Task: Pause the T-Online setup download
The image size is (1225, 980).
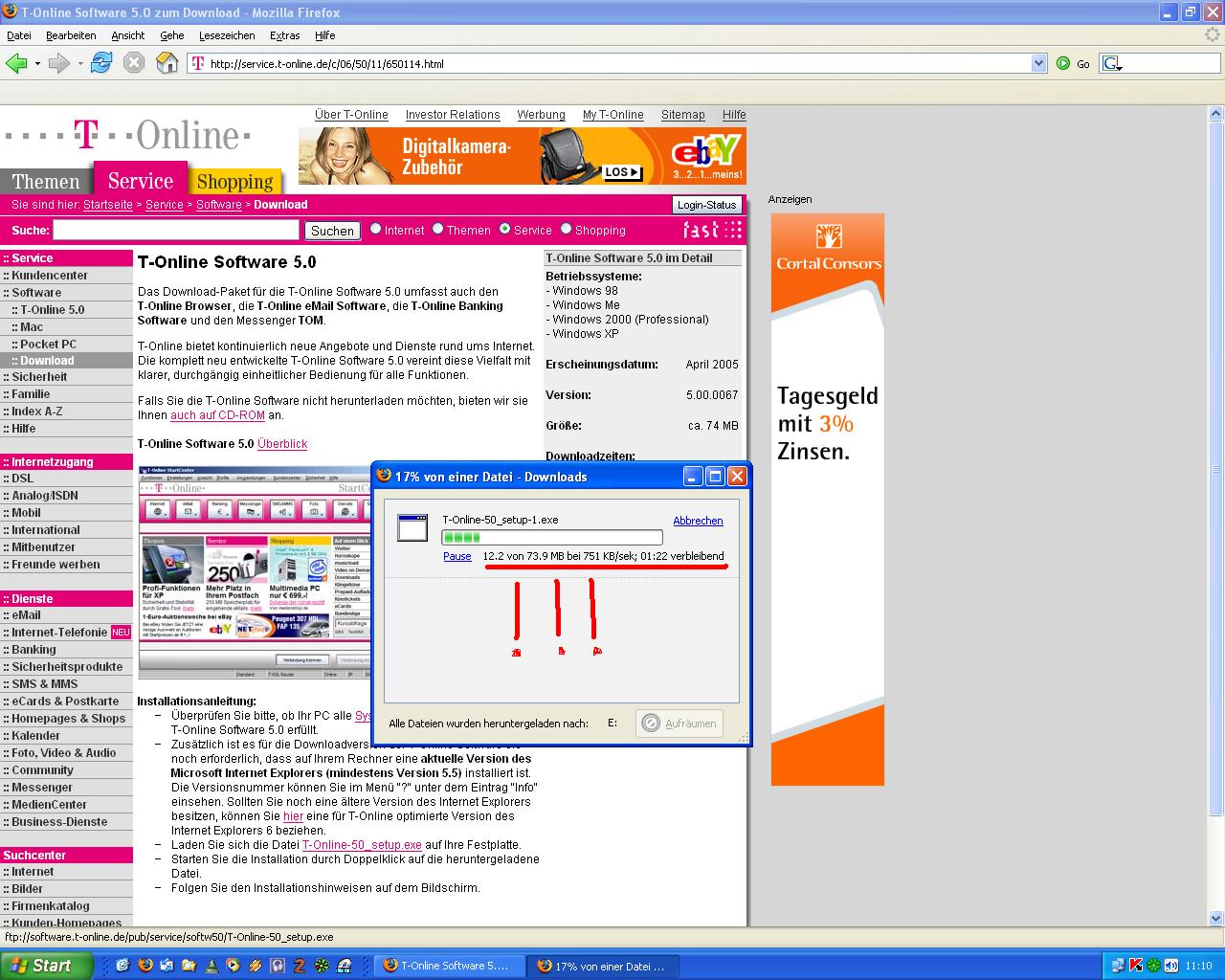Action: point(457,556)
